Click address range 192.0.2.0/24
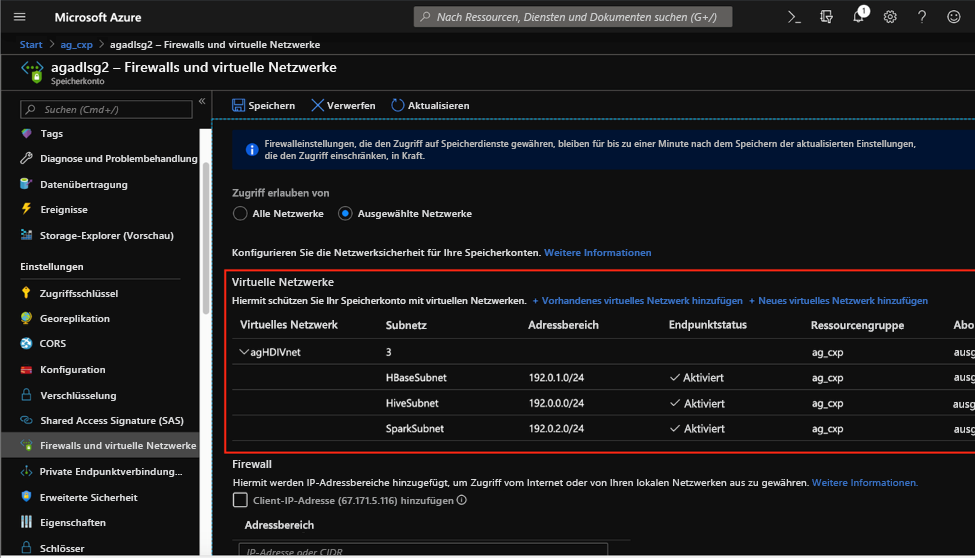The image size is (975, 558). click(x=557, y=429)
